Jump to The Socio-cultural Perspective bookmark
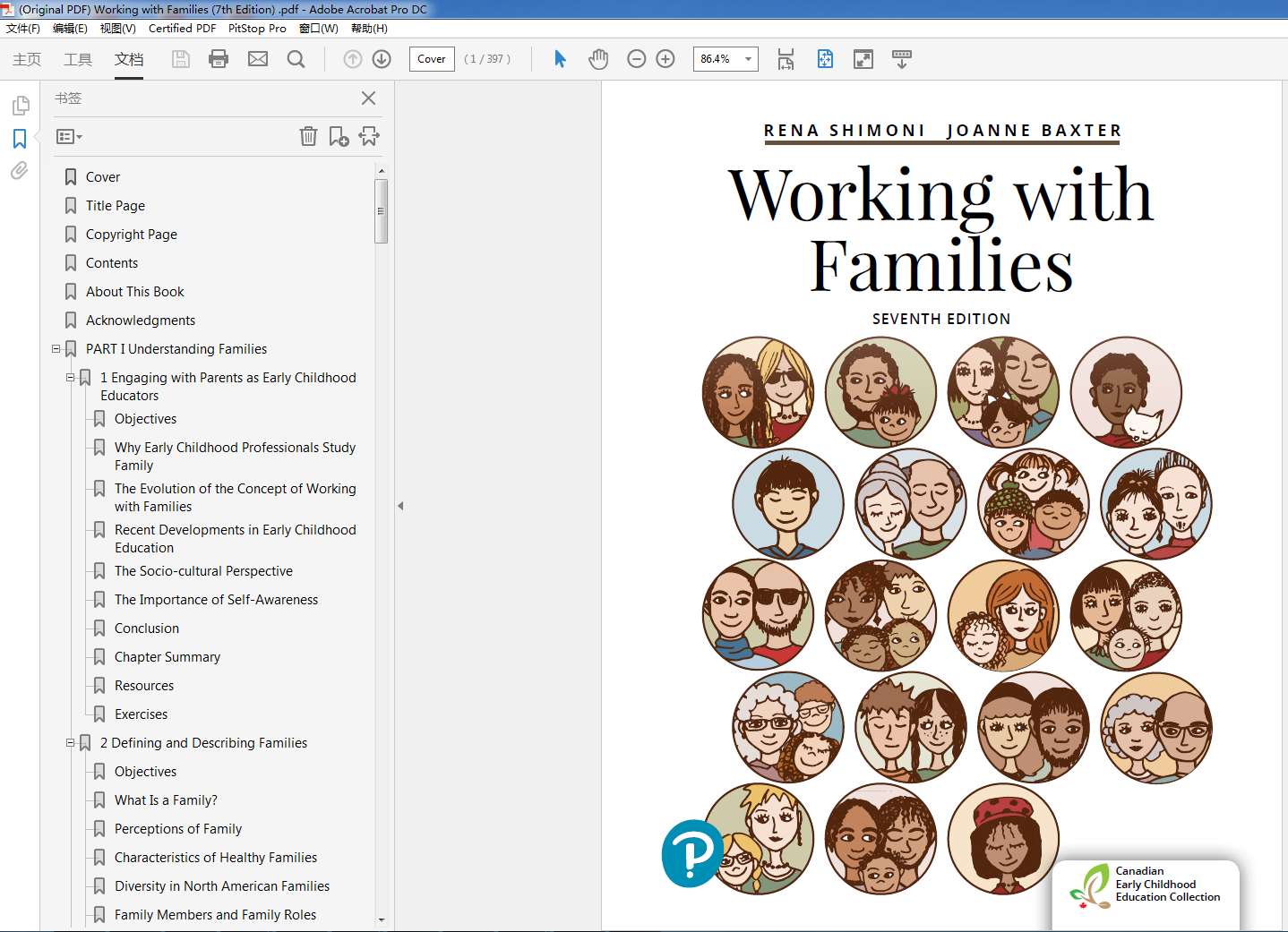 203,571
